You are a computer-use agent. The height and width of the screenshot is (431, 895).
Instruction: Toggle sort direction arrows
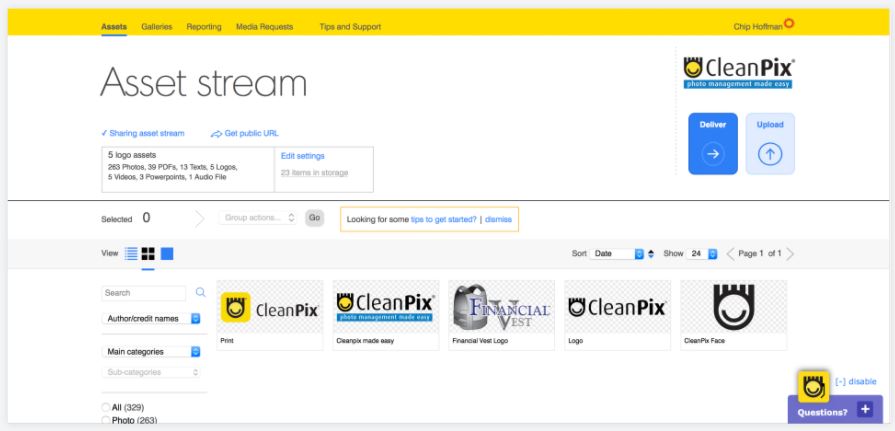point(651,253)
